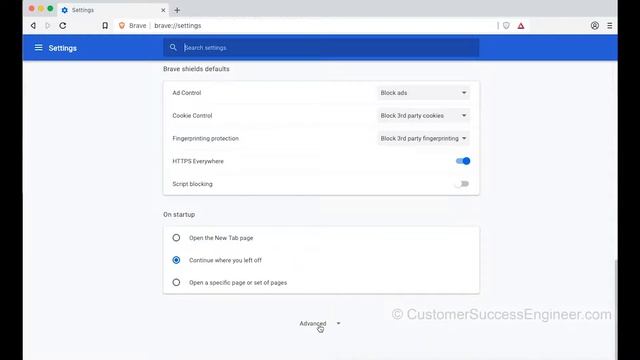Select Open a specific page option
Viewport: 640px width, 360px height.
point(176,282)
